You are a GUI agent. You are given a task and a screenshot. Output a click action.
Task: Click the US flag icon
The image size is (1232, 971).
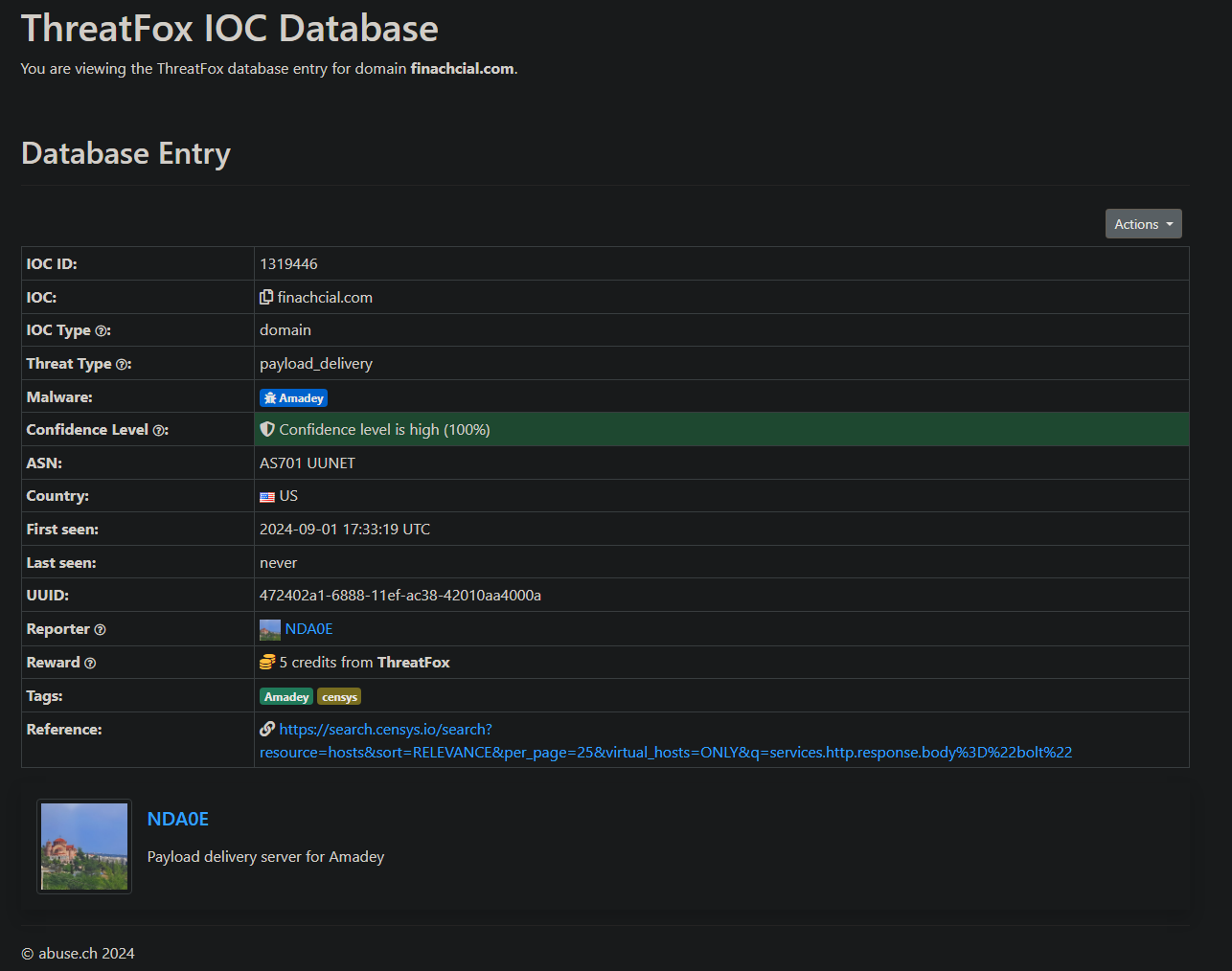[267, 496]
